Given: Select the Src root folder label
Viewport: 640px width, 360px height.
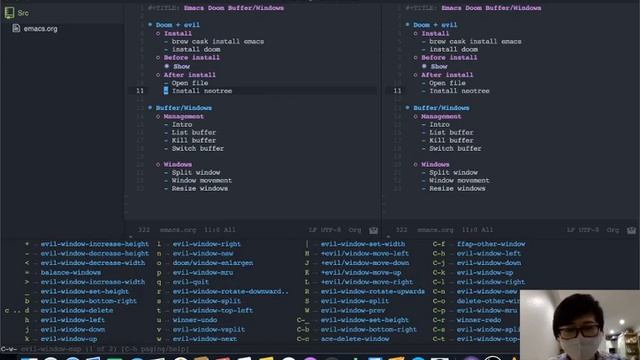Looking at the screenshot, I should pos(23,13).
